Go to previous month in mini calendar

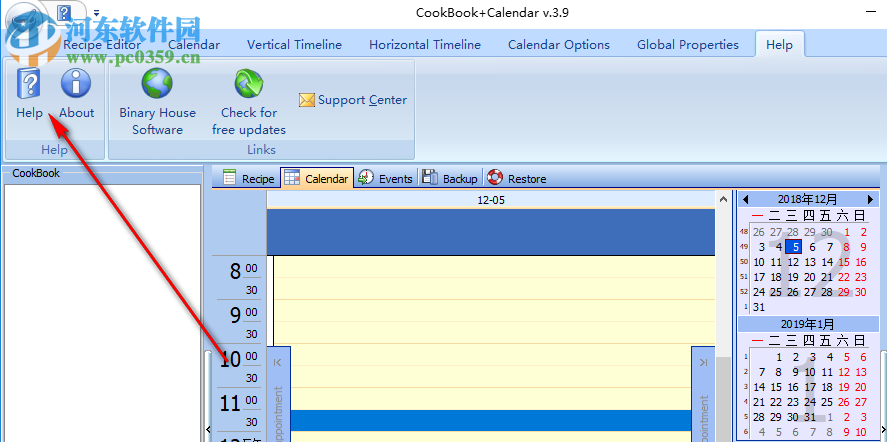pyautogui.click(x=746, y=199)
